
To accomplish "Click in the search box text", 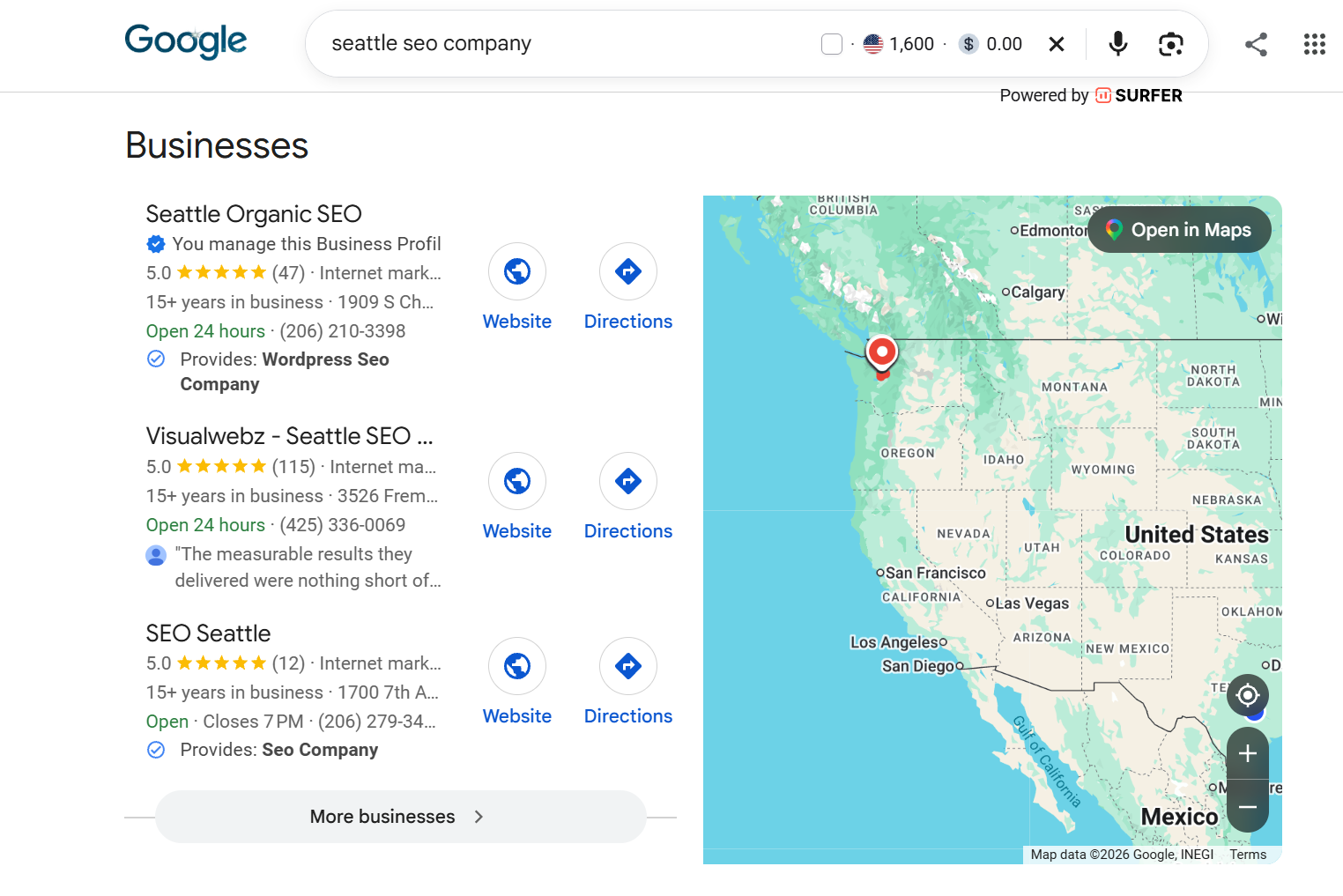I will click(431, 43).
